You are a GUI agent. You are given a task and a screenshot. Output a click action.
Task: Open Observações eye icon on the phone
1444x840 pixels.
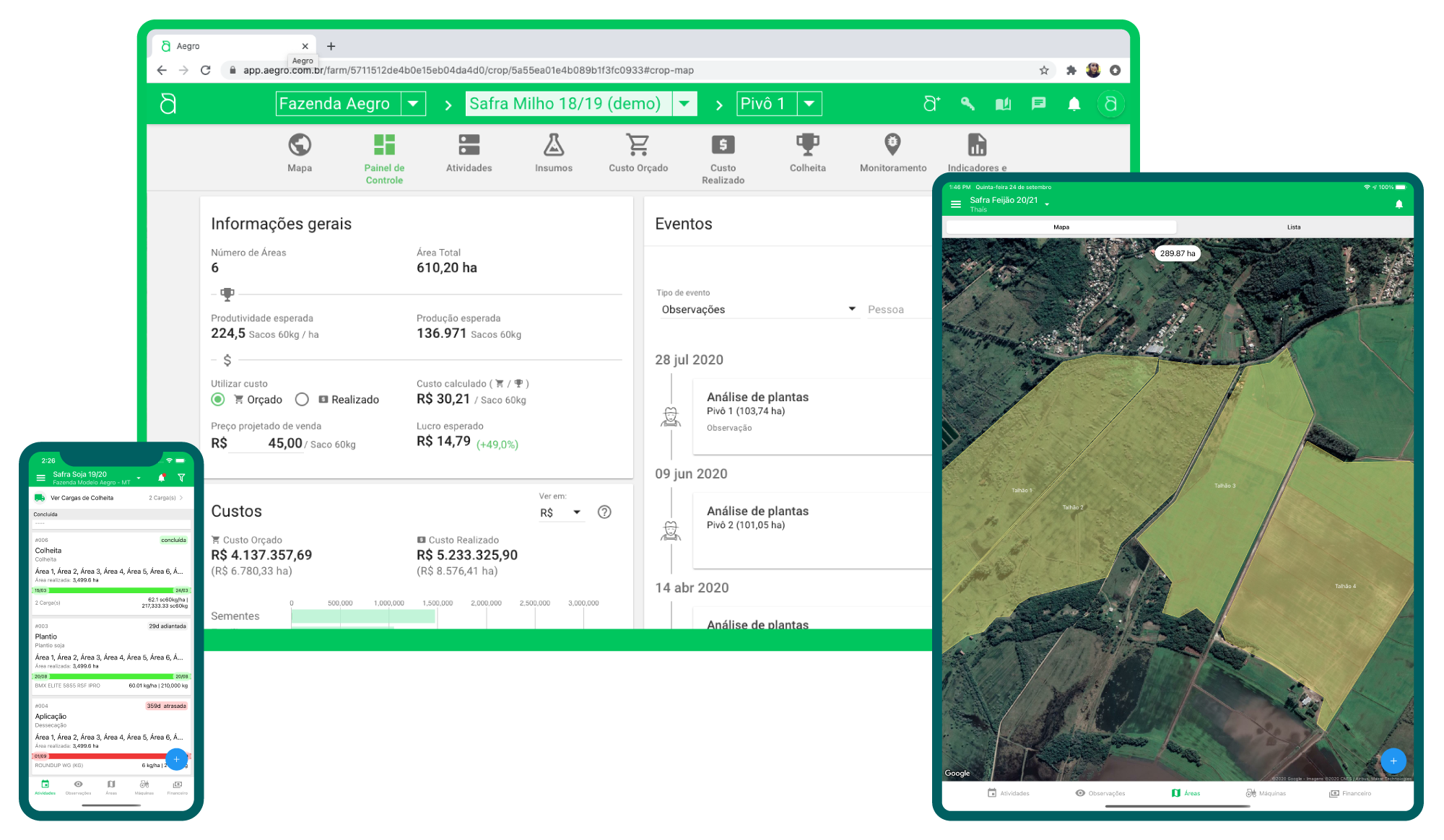[x=79, y=785]
